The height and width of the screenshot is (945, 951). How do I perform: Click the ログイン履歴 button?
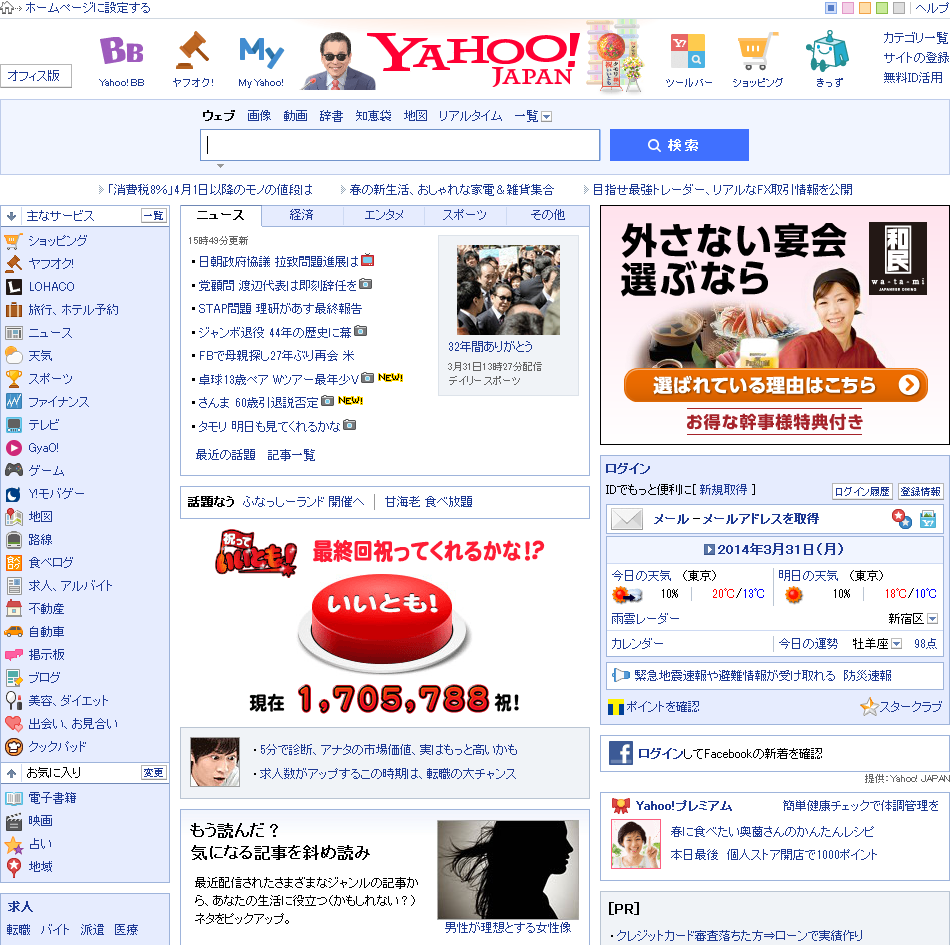pyautogui.click(x=862, y=491)
